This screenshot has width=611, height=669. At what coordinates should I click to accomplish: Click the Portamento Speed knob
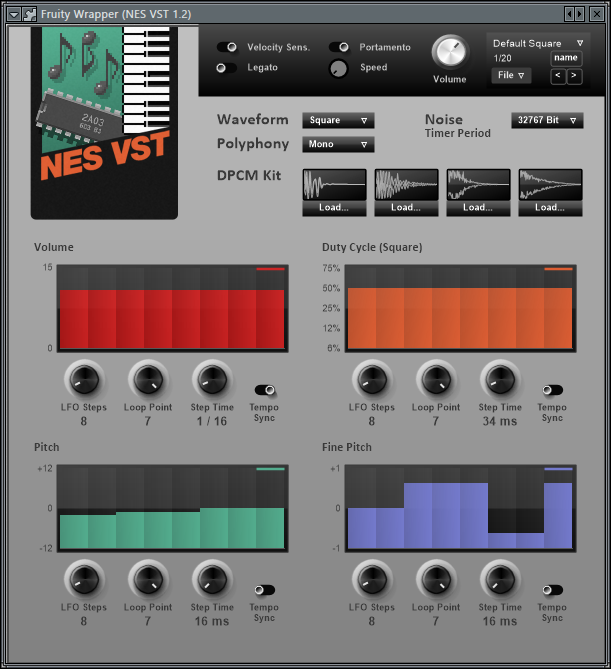[x=339, y=68]
